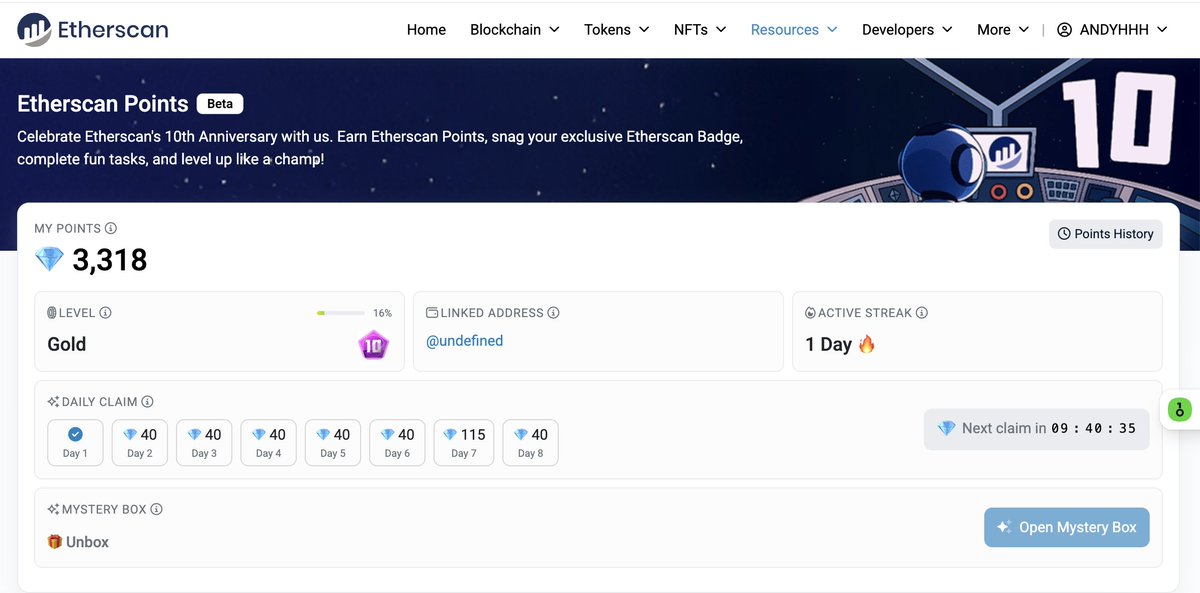The image size is (1200, 593).
Task: Click the green floating extension icon
Action: tap(1180, 409)
